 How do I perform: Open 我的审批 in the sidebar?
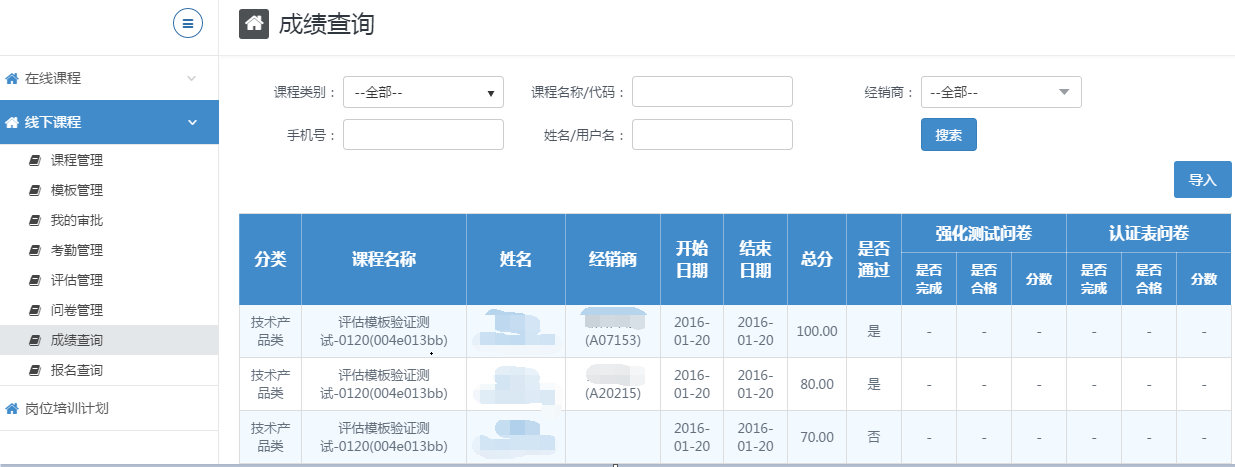pyautogui.click(x=77, y=220)
